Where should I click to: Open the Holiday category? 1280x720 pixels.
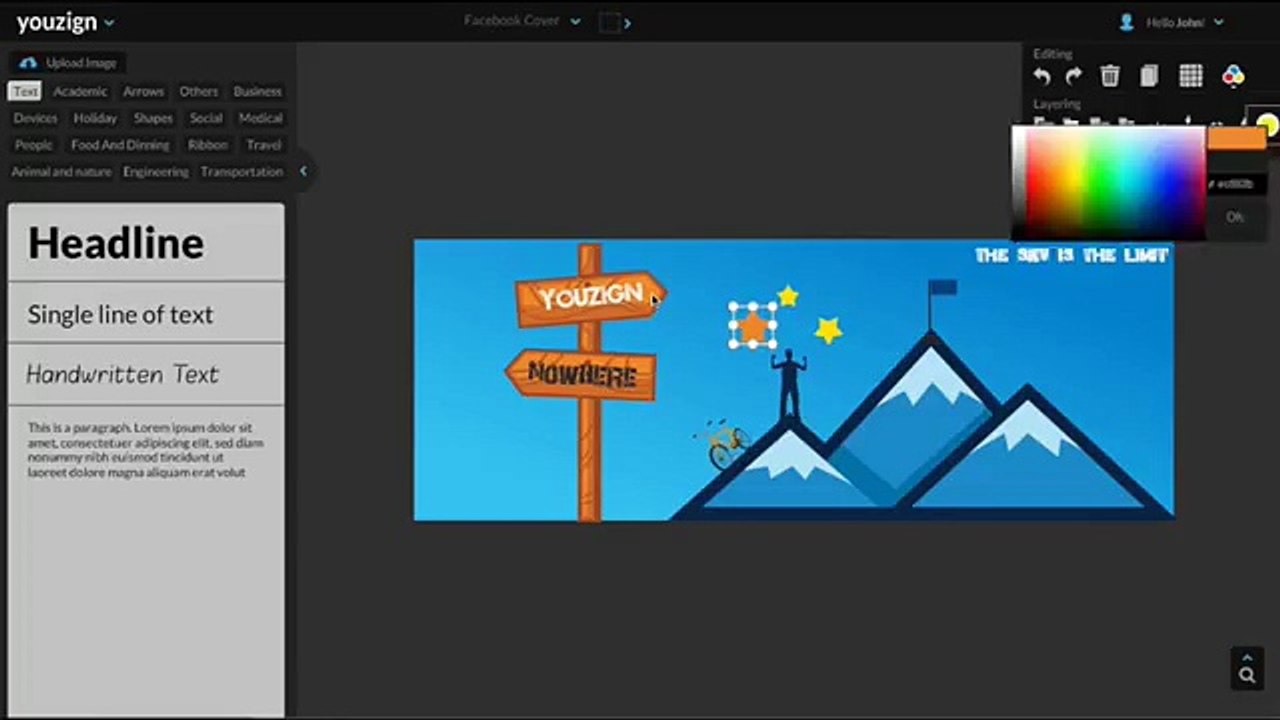pos(95,118)
